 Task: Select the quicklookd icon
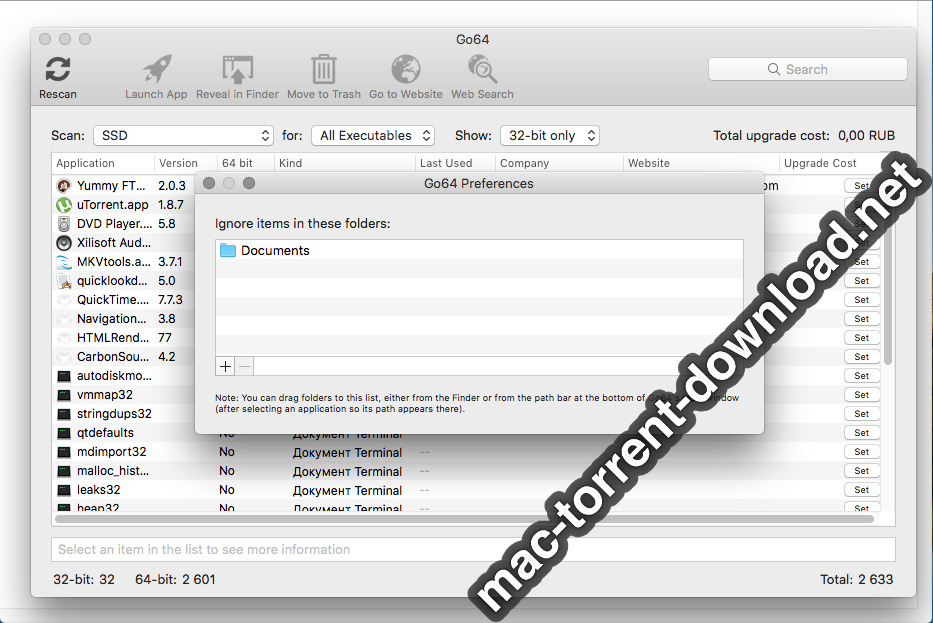click(64, 281)
